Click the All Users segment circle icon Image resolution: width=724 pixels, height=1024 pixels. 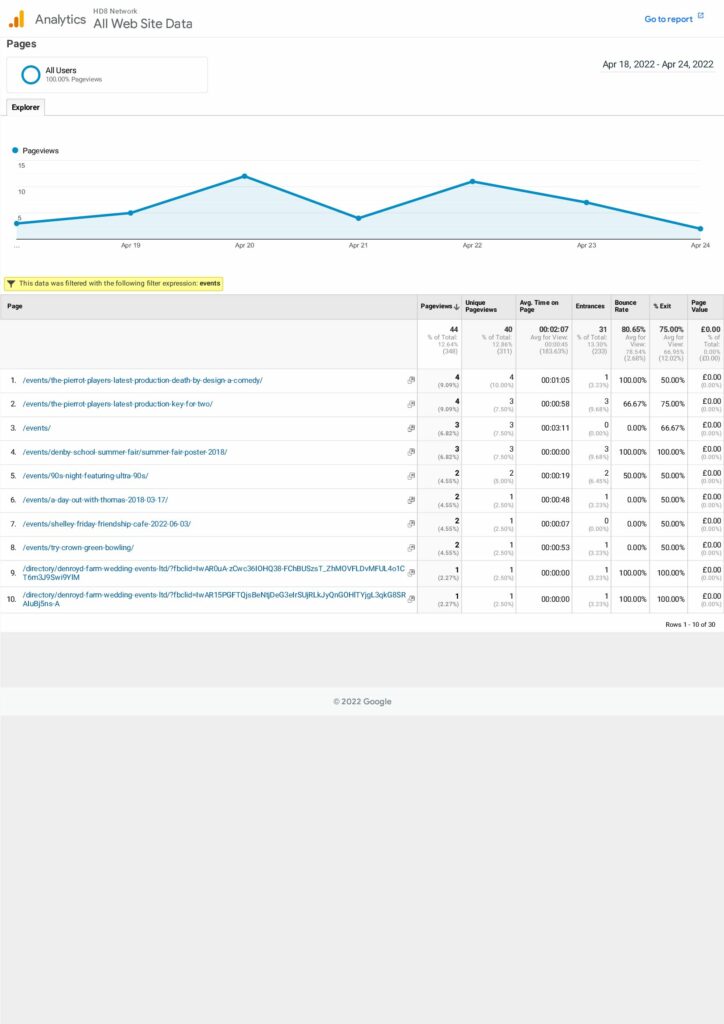(x=31, y=74)
